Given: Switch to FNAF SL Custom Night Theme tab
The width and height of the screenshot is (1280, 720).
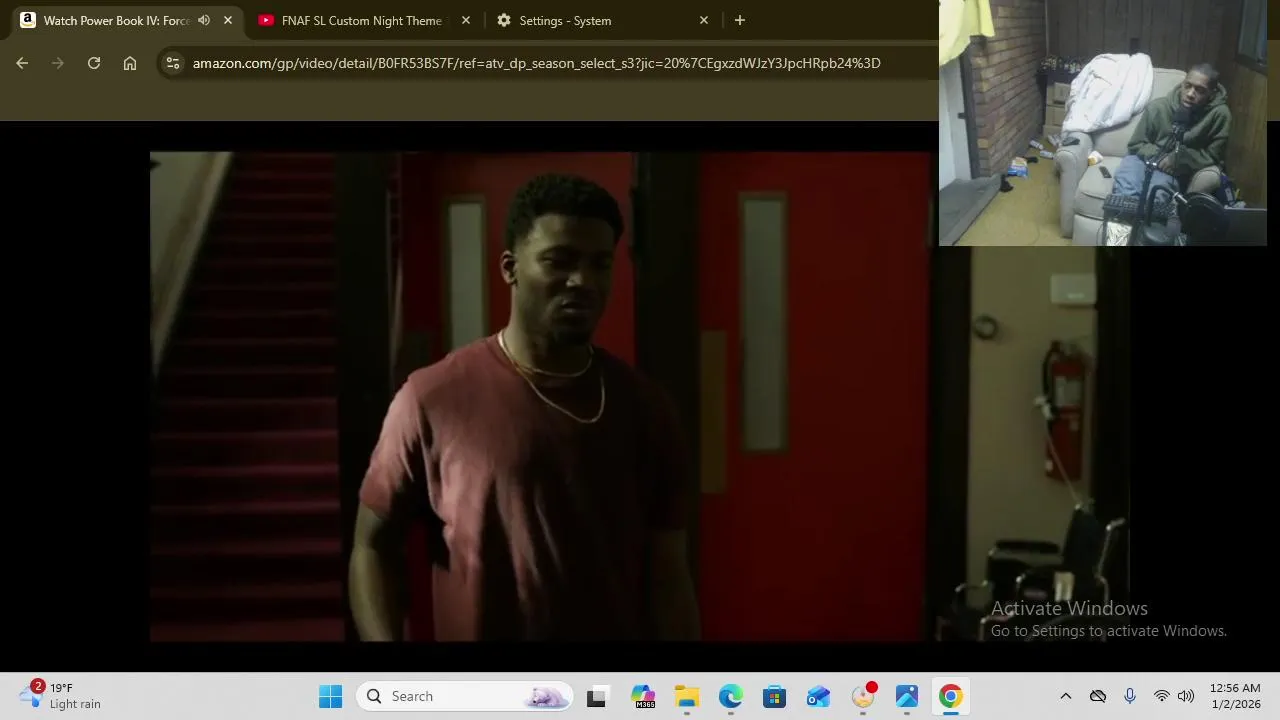Looking at the screenshot, I should coord(362,20).
